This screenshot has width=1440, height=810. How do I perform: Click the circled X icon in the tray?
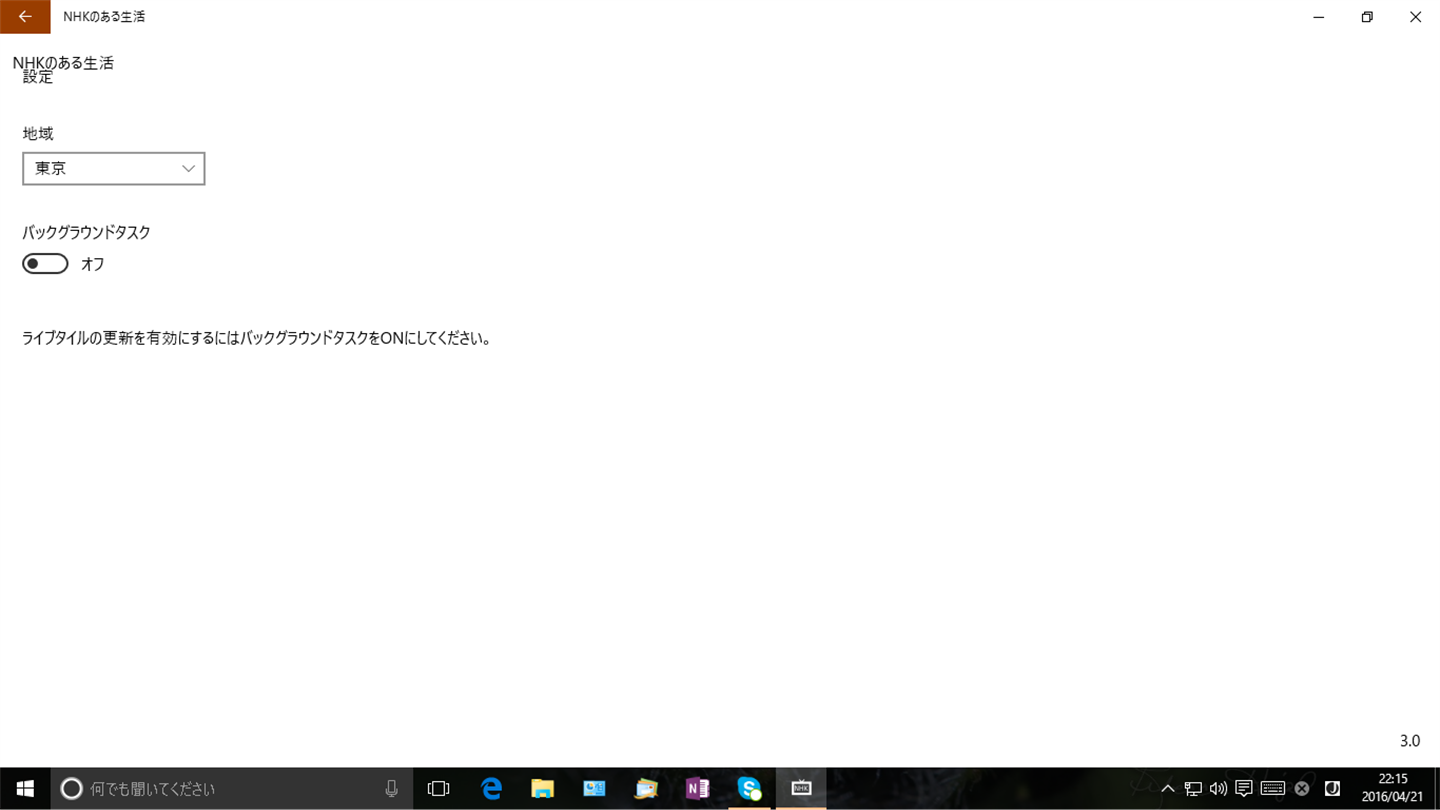1302,789
